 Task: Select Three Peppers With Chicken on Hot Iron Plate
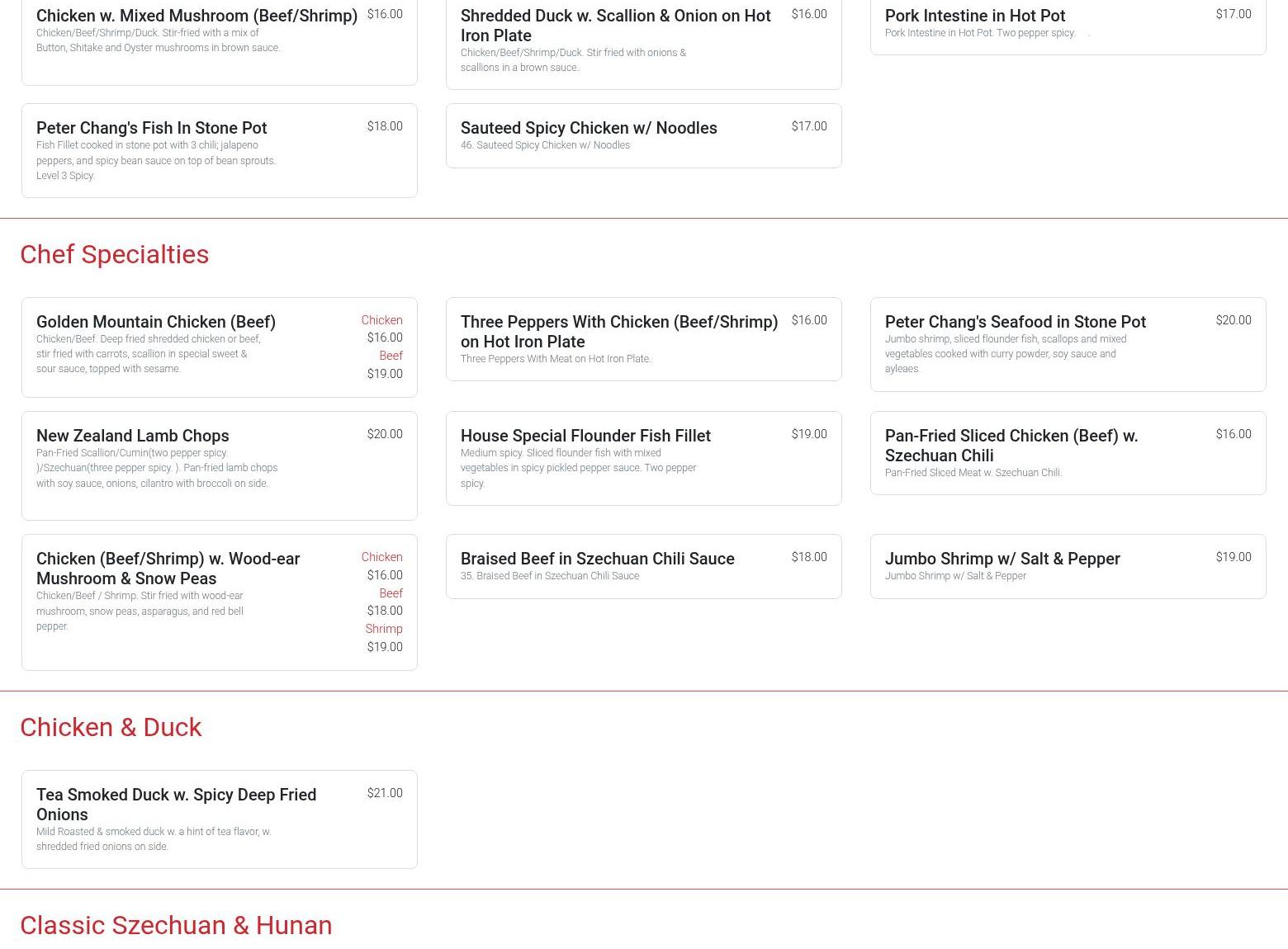[618, 332]
